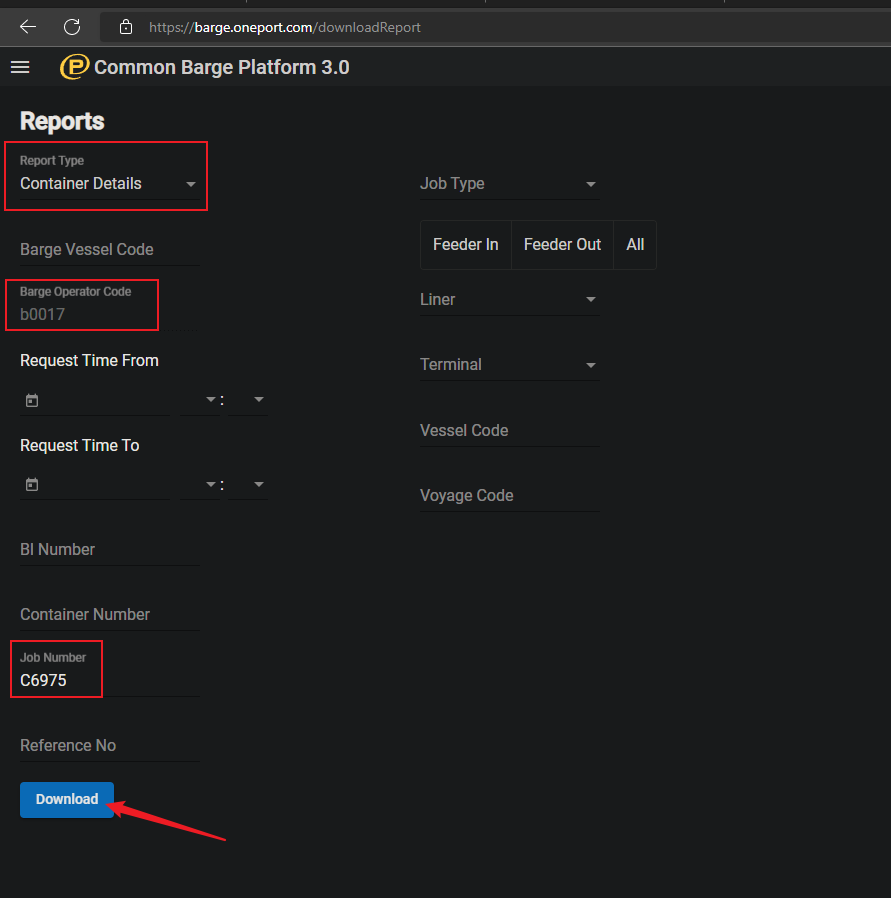Focus the Reference No field
This screenshot has width=891, height=898.
[110, 746]
